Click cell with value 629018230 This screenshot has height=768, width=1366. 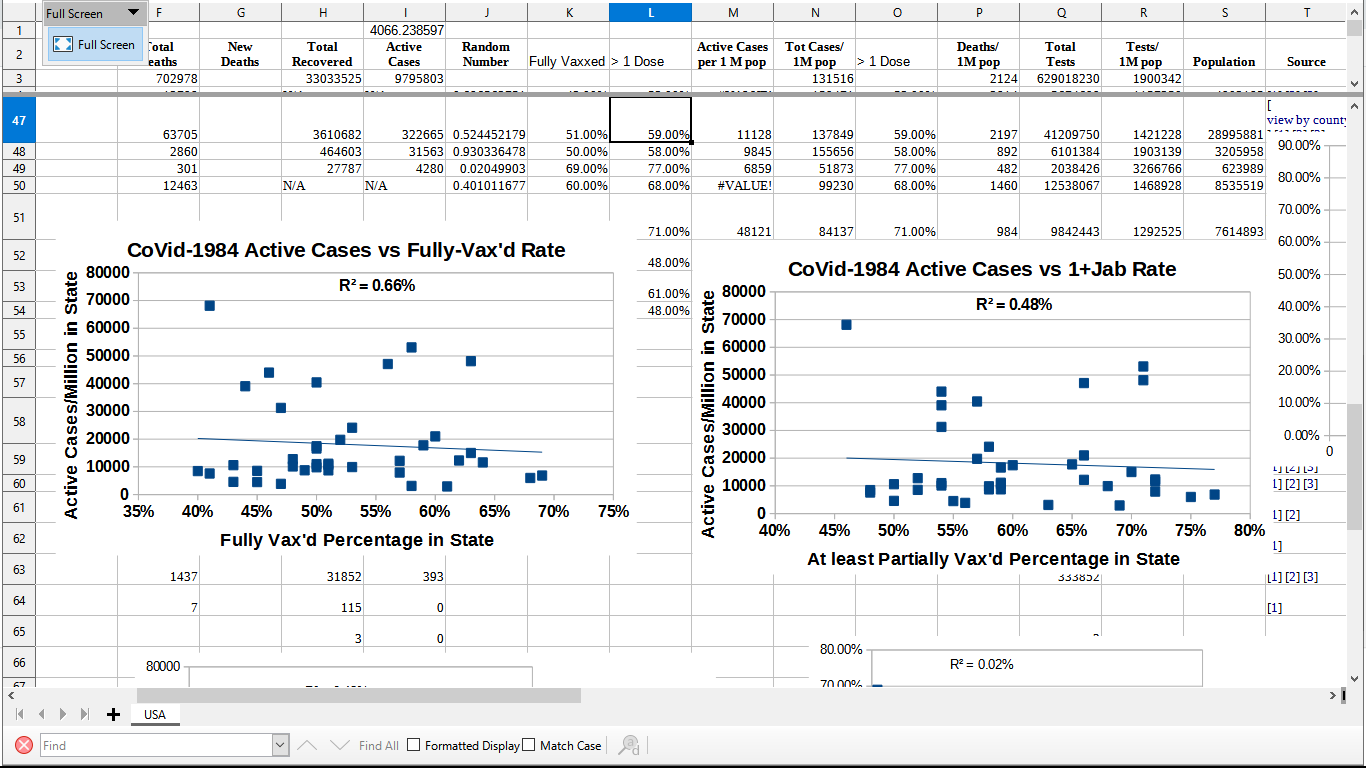(x=1060, y=79)
